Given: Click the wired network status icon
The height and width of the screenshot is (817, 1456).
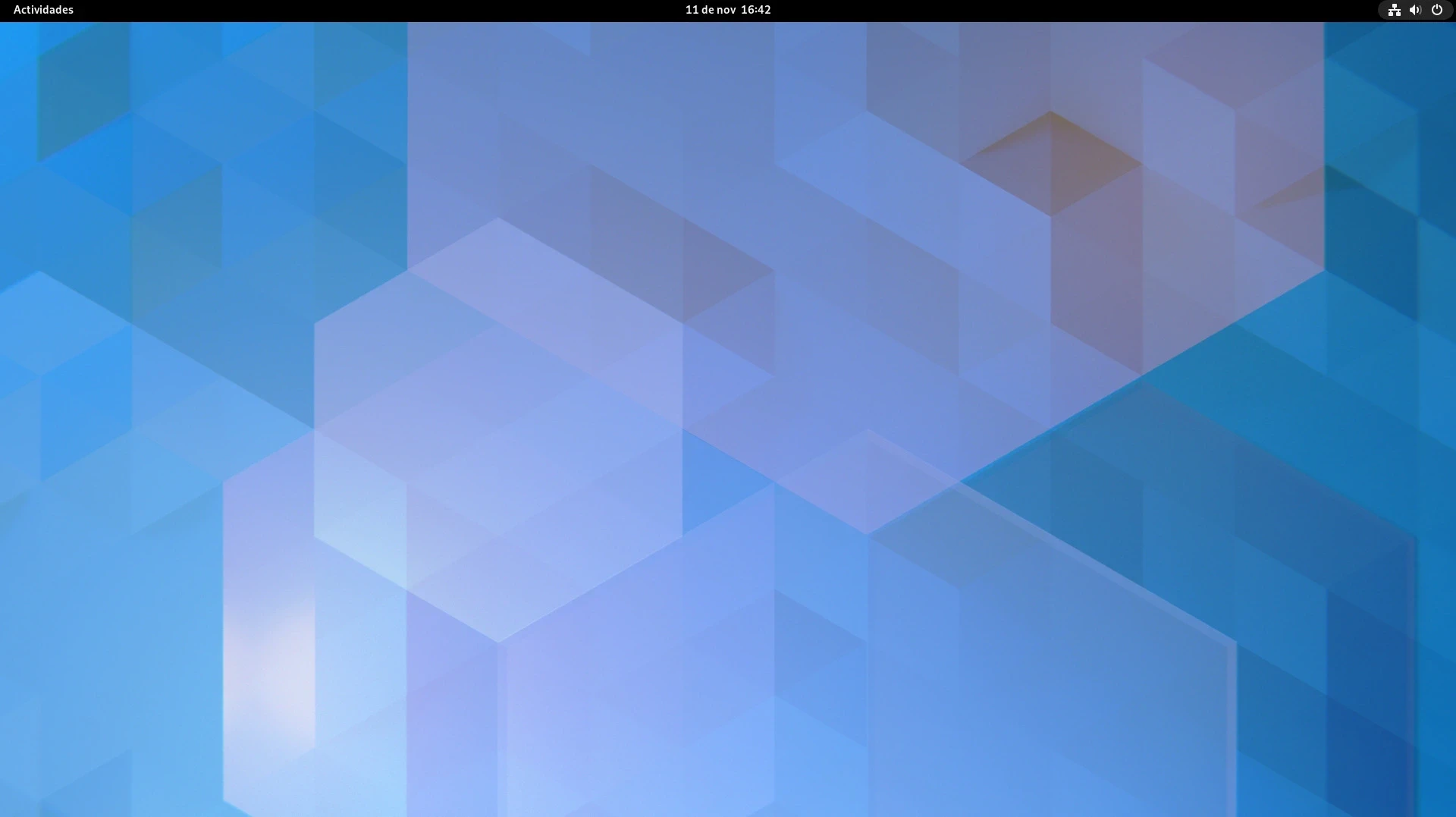Looking at the screenshot, I should click(x=1394, y=10).
